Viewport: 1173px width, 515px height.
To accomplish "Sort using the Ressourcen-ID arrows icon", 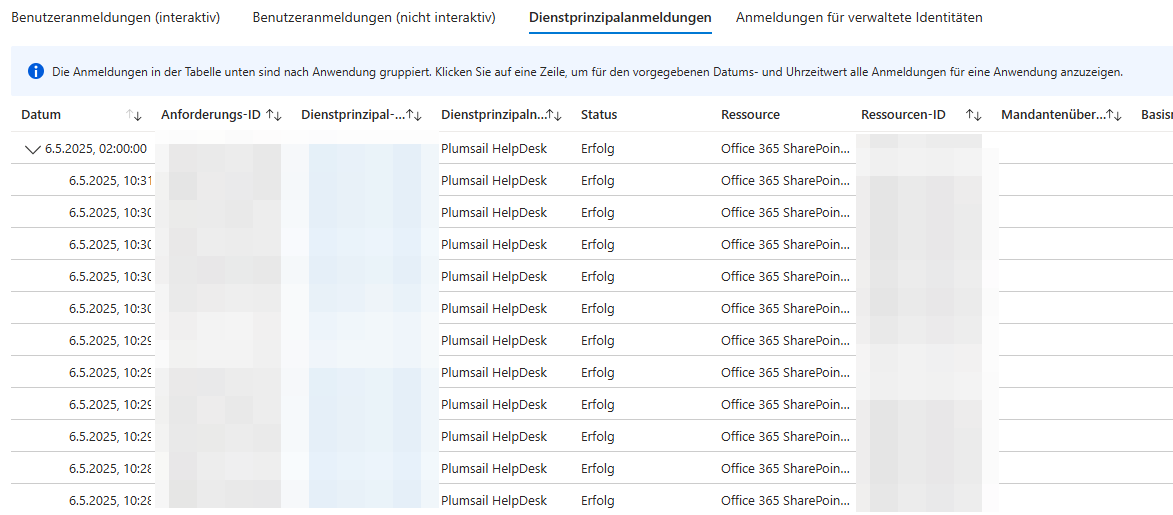I will coord(973,115).
